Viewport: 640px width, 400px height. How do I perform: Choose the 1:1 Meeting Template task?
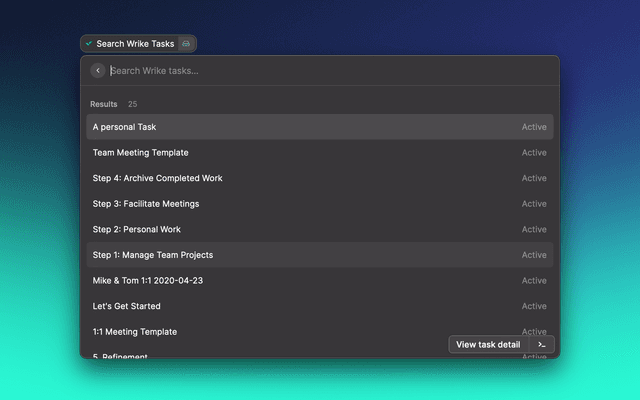pos(135,332)
